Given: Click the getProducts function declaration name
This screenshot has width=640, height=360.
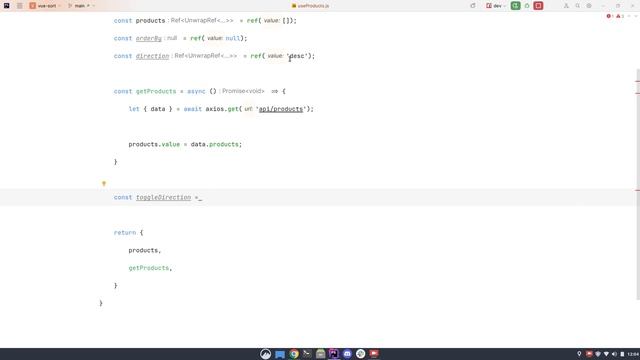Looking at the screenshot, I should click(156, 91).
